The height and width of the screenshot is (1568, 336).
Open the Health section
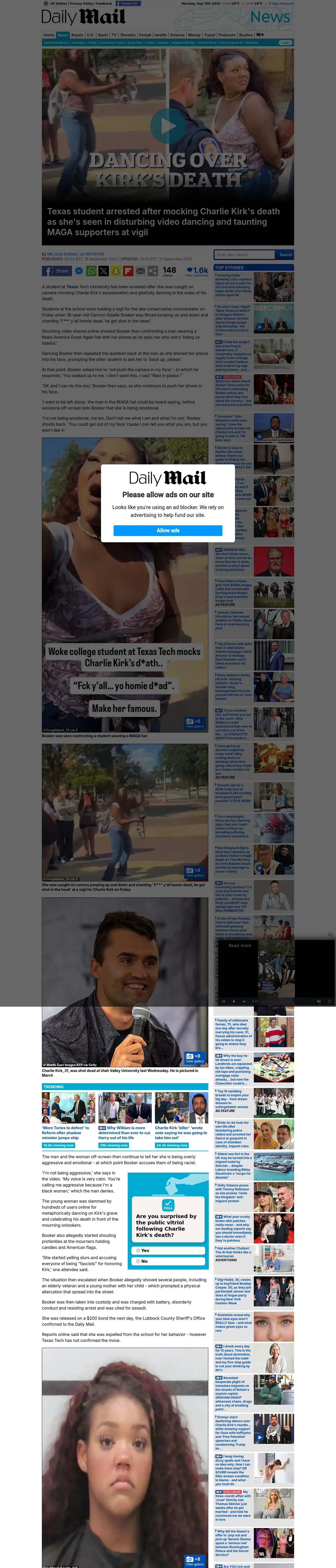coord(161,35)
